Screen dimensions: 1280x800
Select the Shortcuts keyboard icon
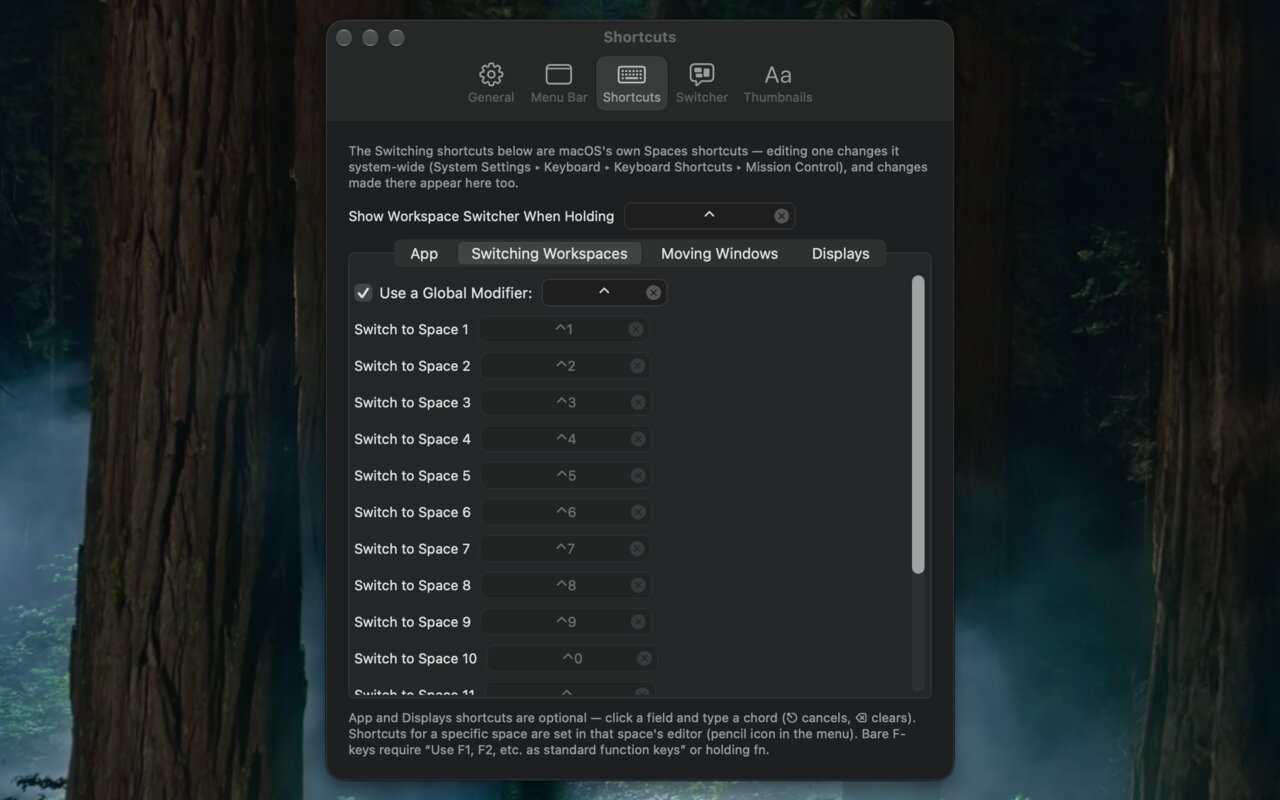[631, 74]
